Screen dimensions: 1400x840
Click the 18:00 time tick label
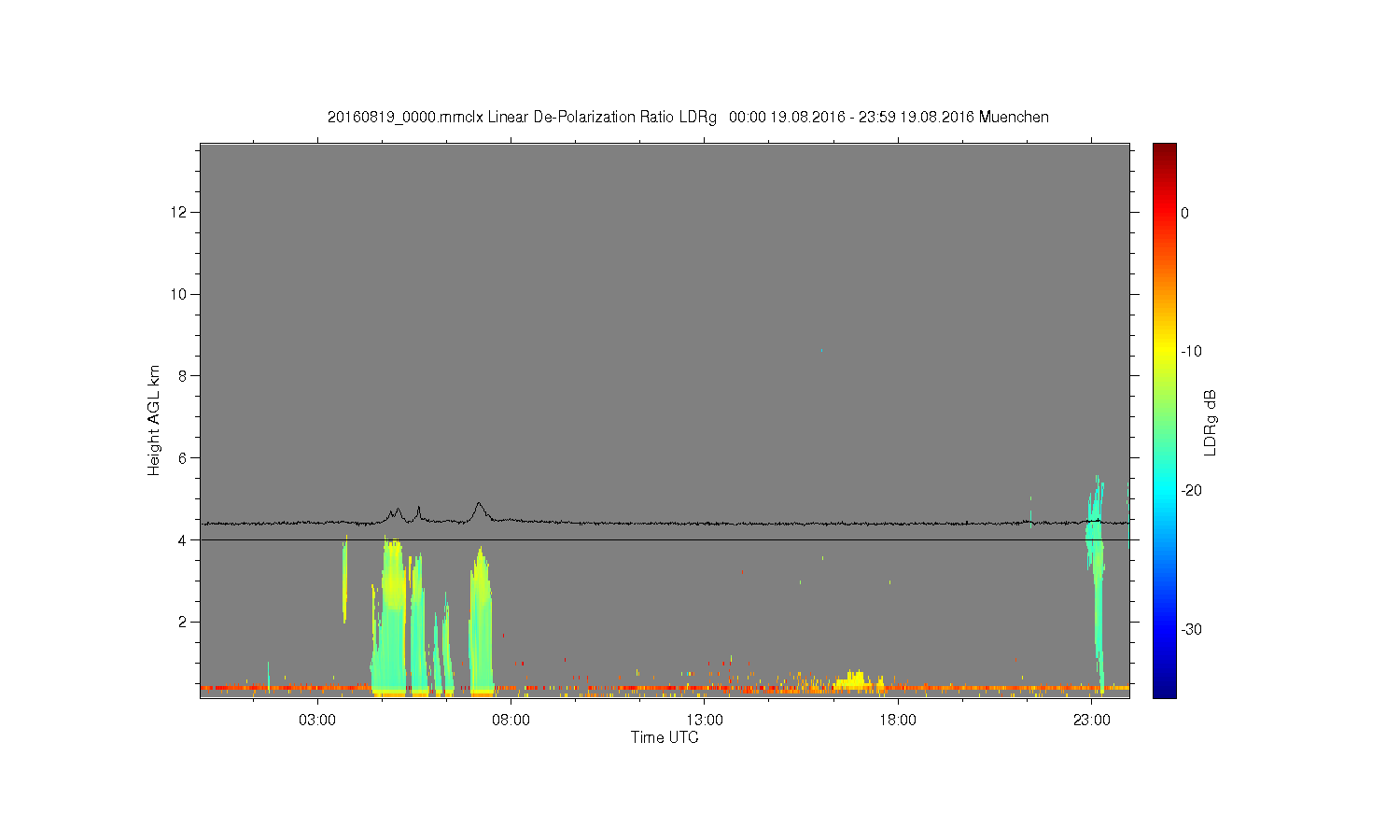point(898,720)
